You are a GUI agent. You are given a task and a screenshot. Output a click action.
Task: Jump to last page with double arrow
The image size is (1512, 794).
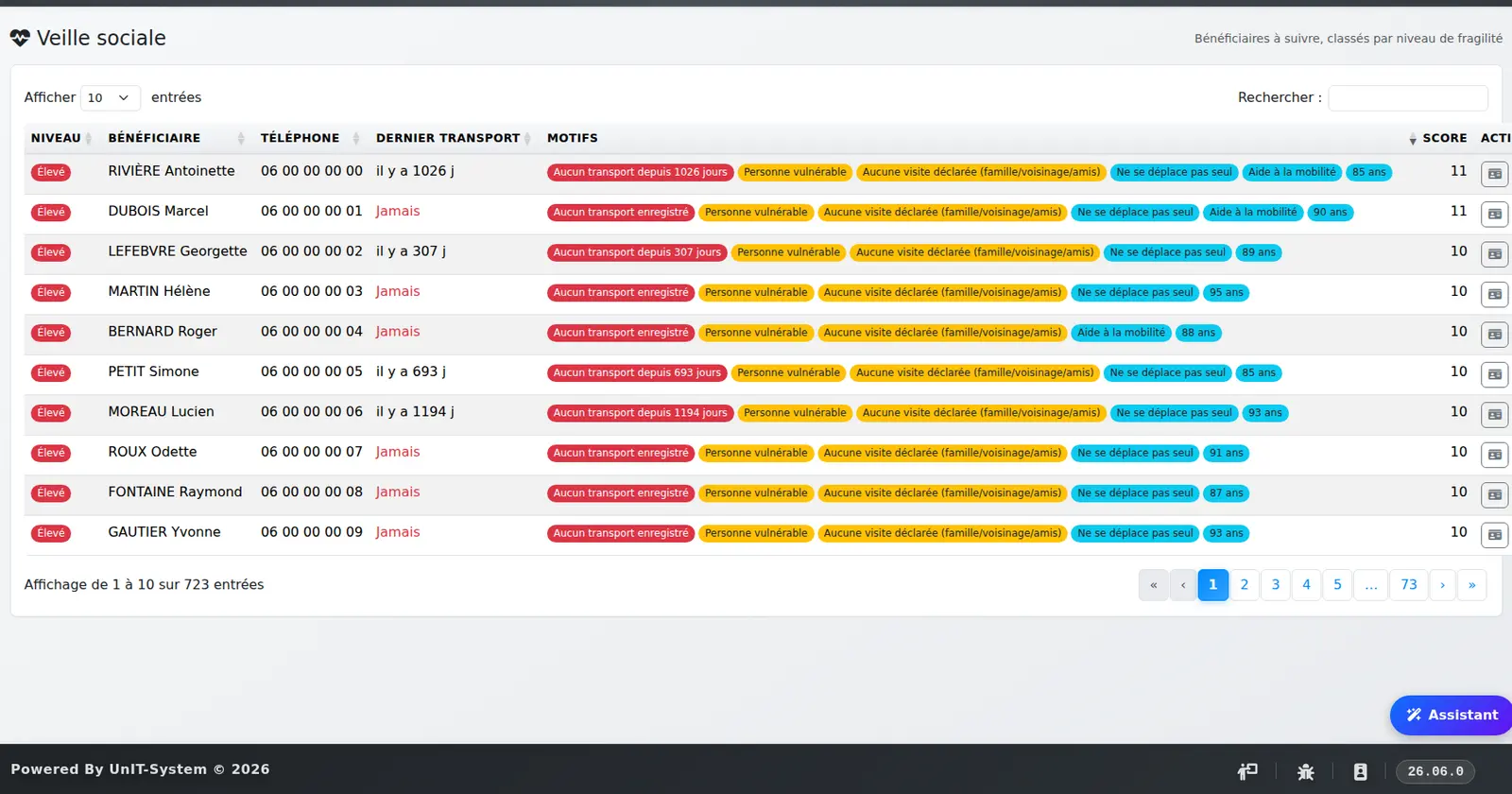tap(1472, 585)
